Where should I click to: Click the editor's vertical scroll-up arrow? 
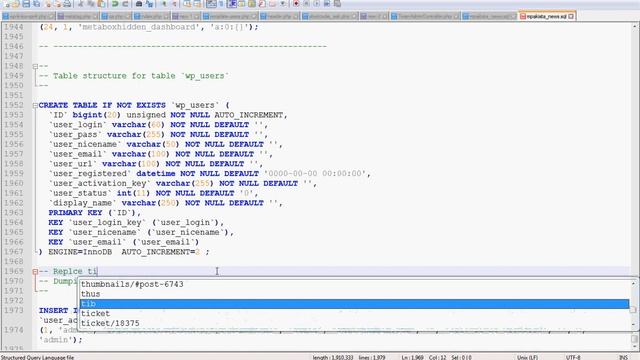[635, 26]
